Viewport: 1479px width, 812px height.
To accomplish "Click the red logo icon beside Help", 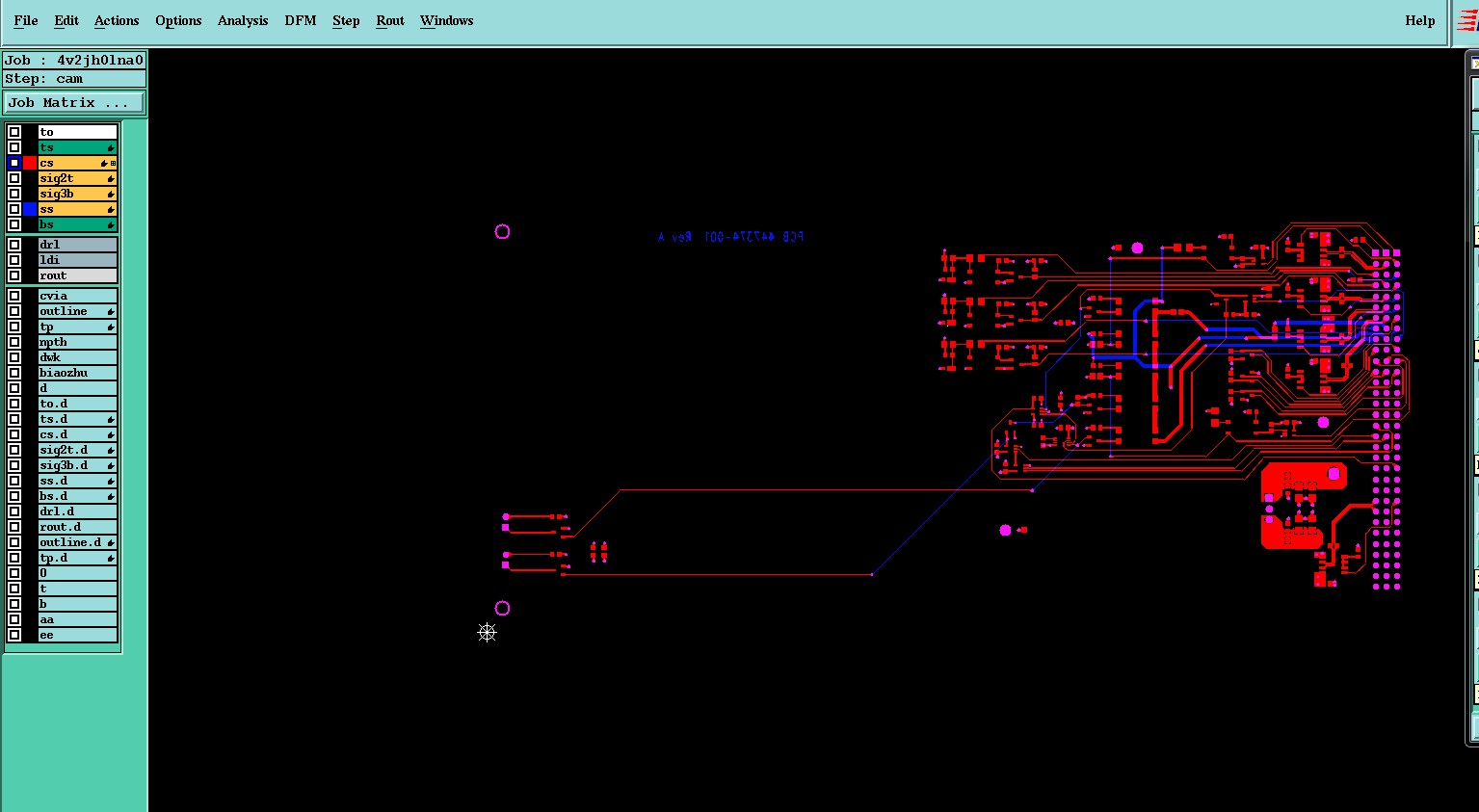I will pyautogui.click(x=1467, y=20).
